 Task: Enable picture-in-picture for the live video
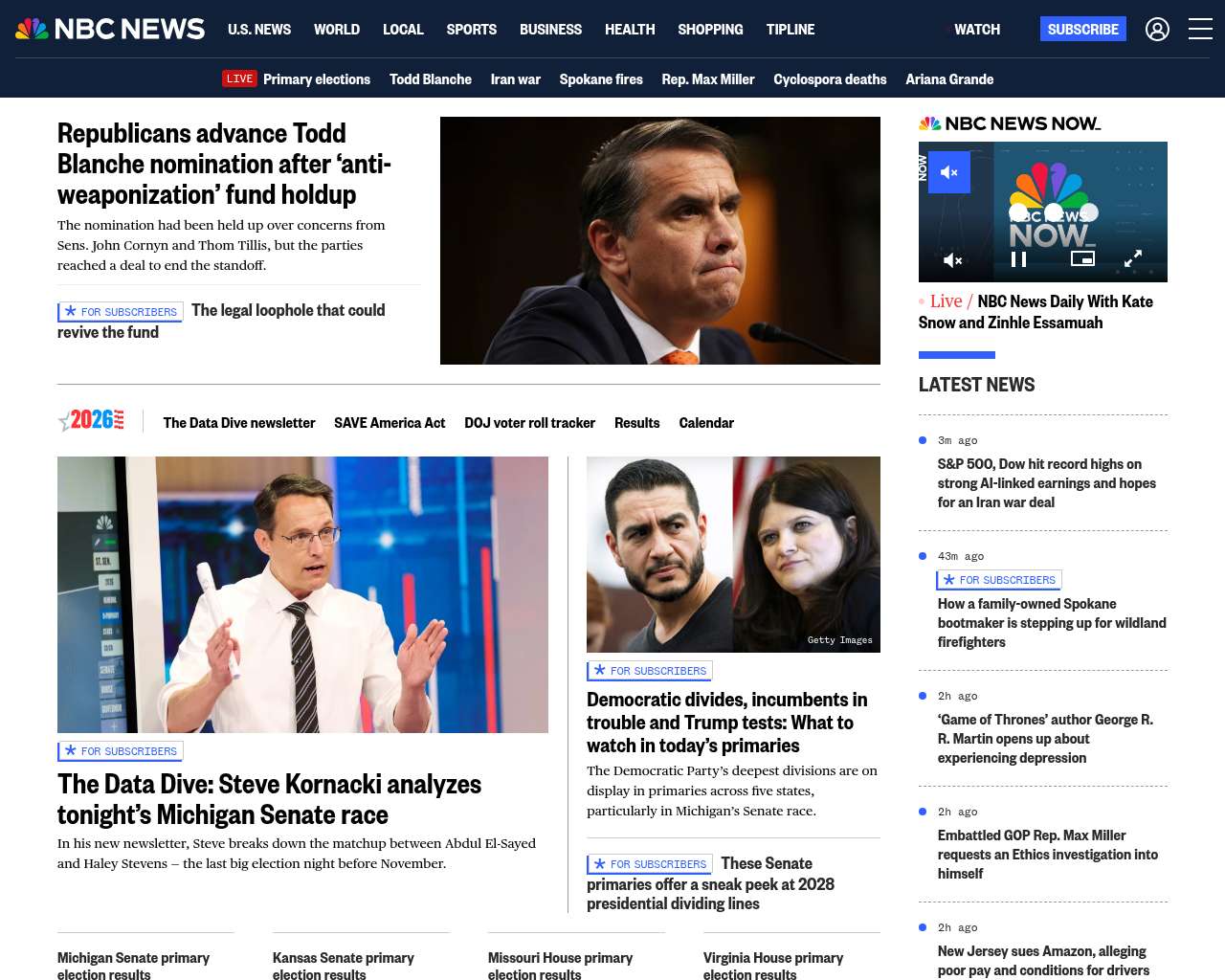point(1082,258)
